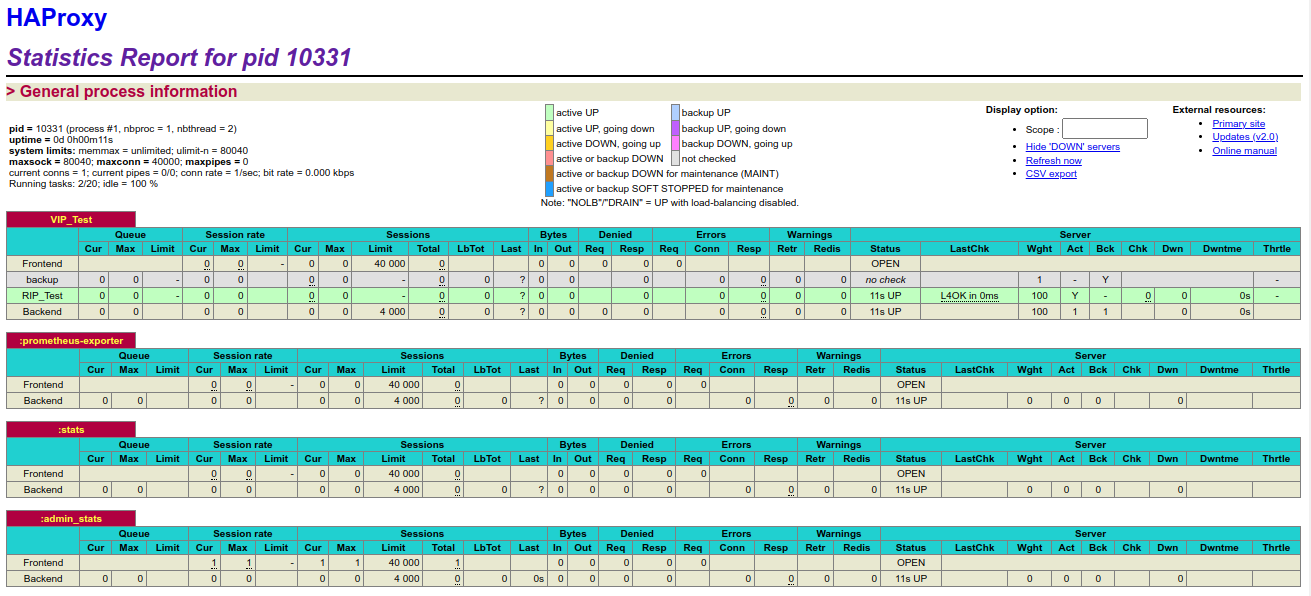This screenshot has width=1311, height=596.
Task: Click :admin_stats Frontend row label
Action: click(x=43, y=563)
